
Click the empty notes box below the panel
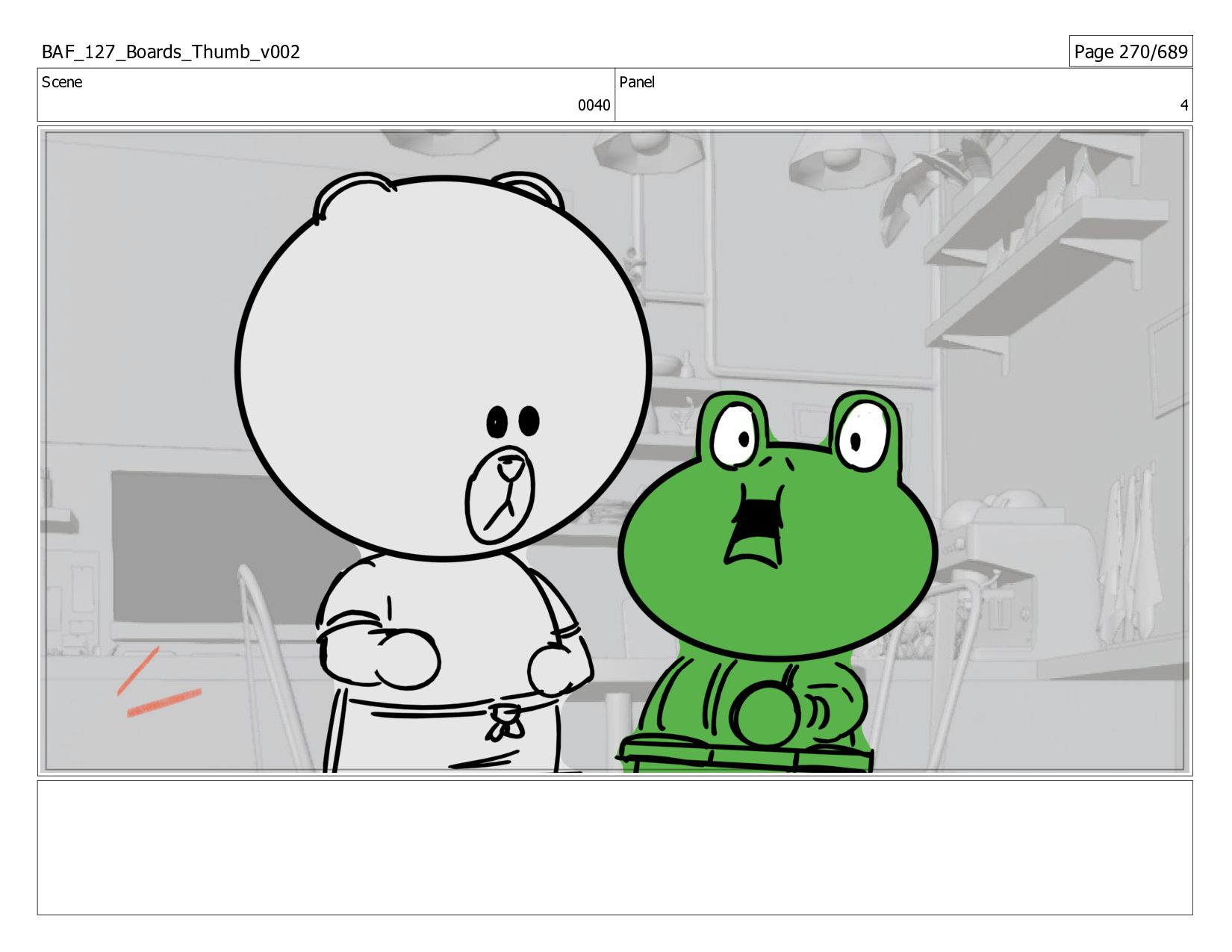[x=615, y=847]
